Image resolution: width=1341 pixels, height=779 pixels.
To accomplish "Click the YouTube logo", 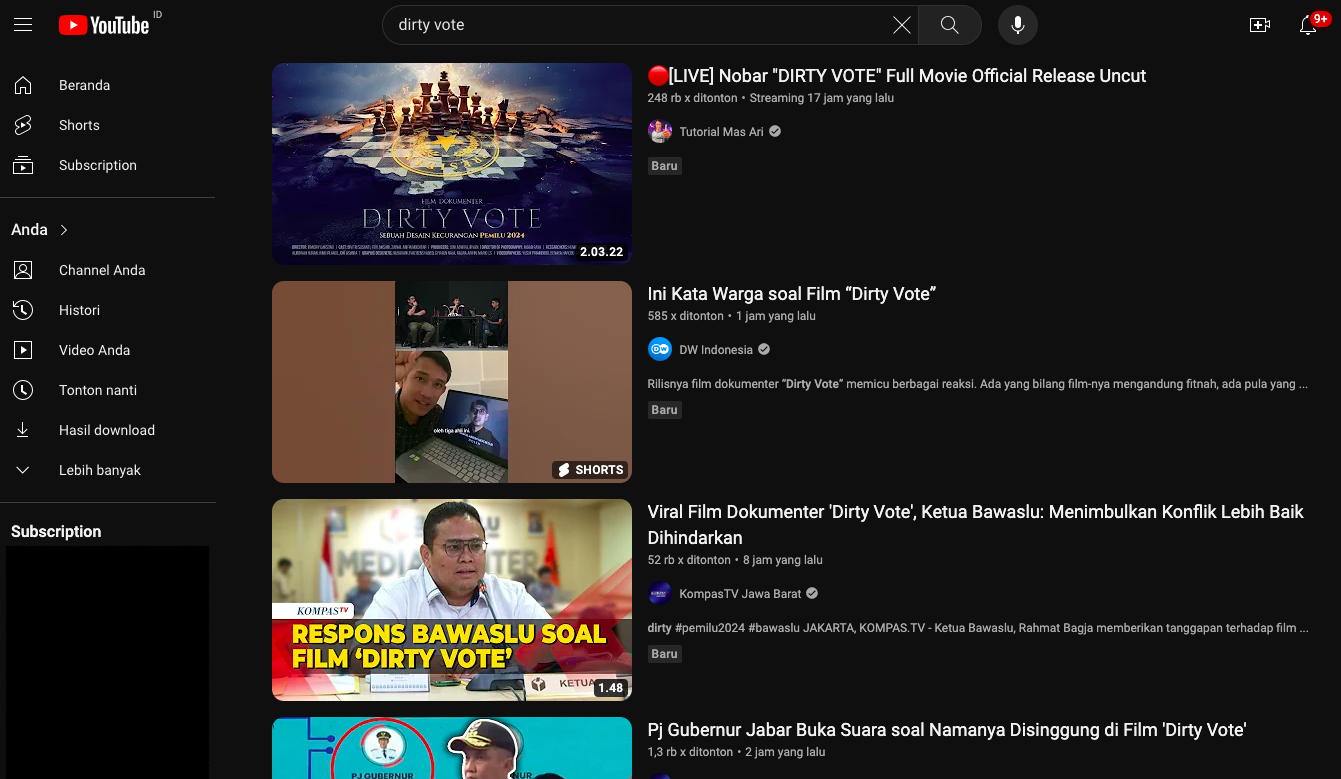I will (104, 25).
